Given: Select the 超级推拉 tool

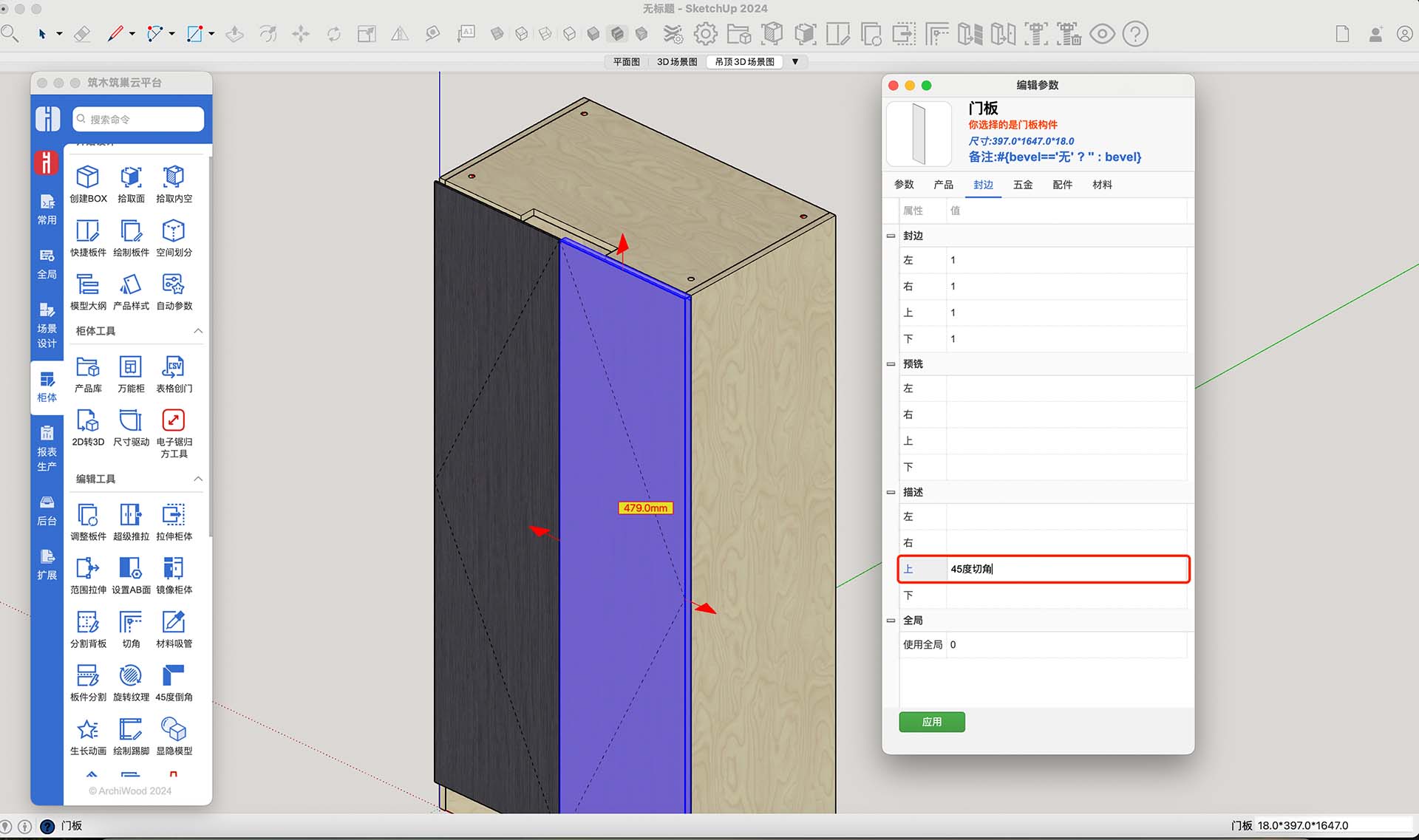Looking at the screenshot, I should [131, 515].
